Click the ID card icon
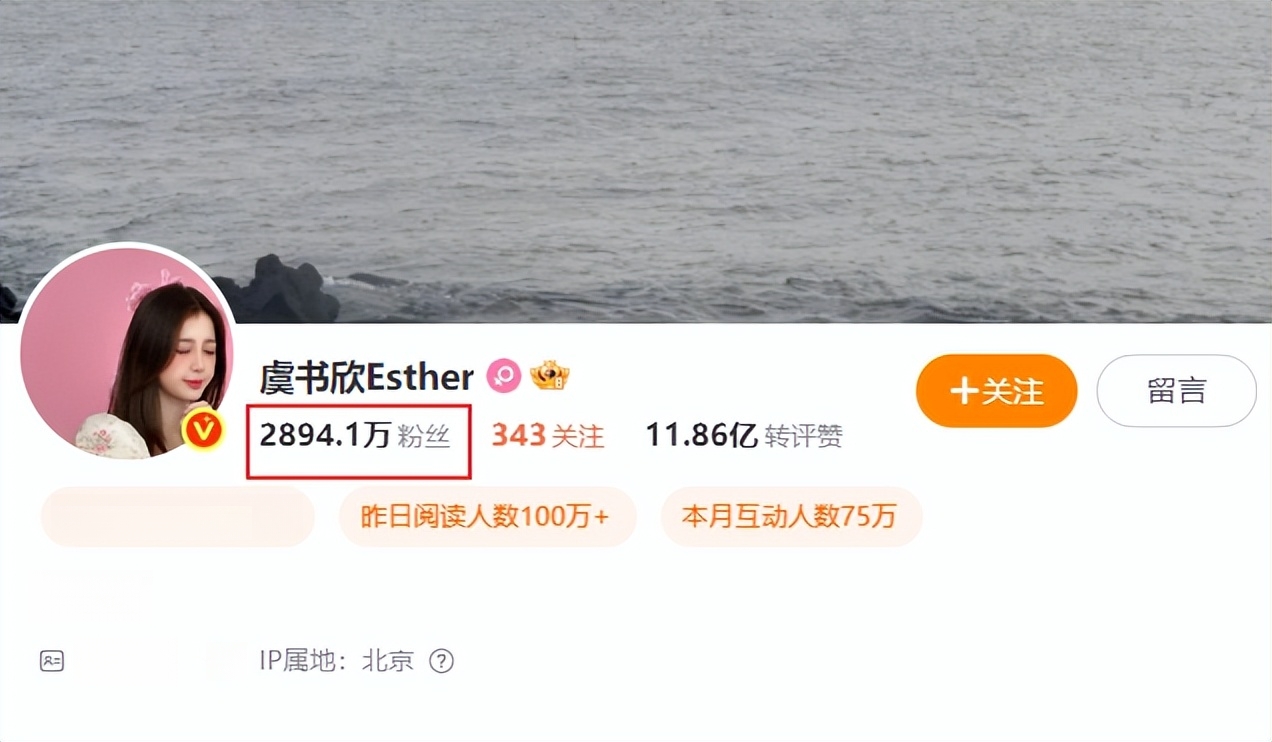This screenshot has height=742, width=1272. pyautogui.click(x=52, y=661)
